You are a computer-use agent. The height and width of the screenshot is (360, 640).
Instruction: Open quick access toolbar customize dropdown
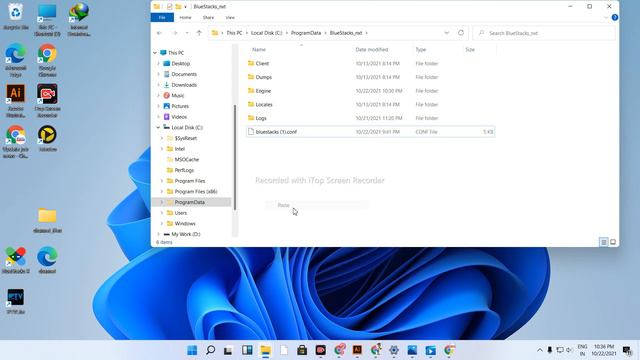point(185,7)
